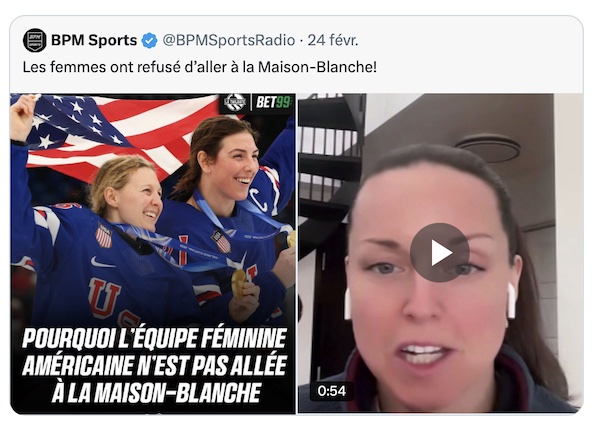Open the hockey players photo on the left
This screenshot has width=600, height=435.
point(153,253)
